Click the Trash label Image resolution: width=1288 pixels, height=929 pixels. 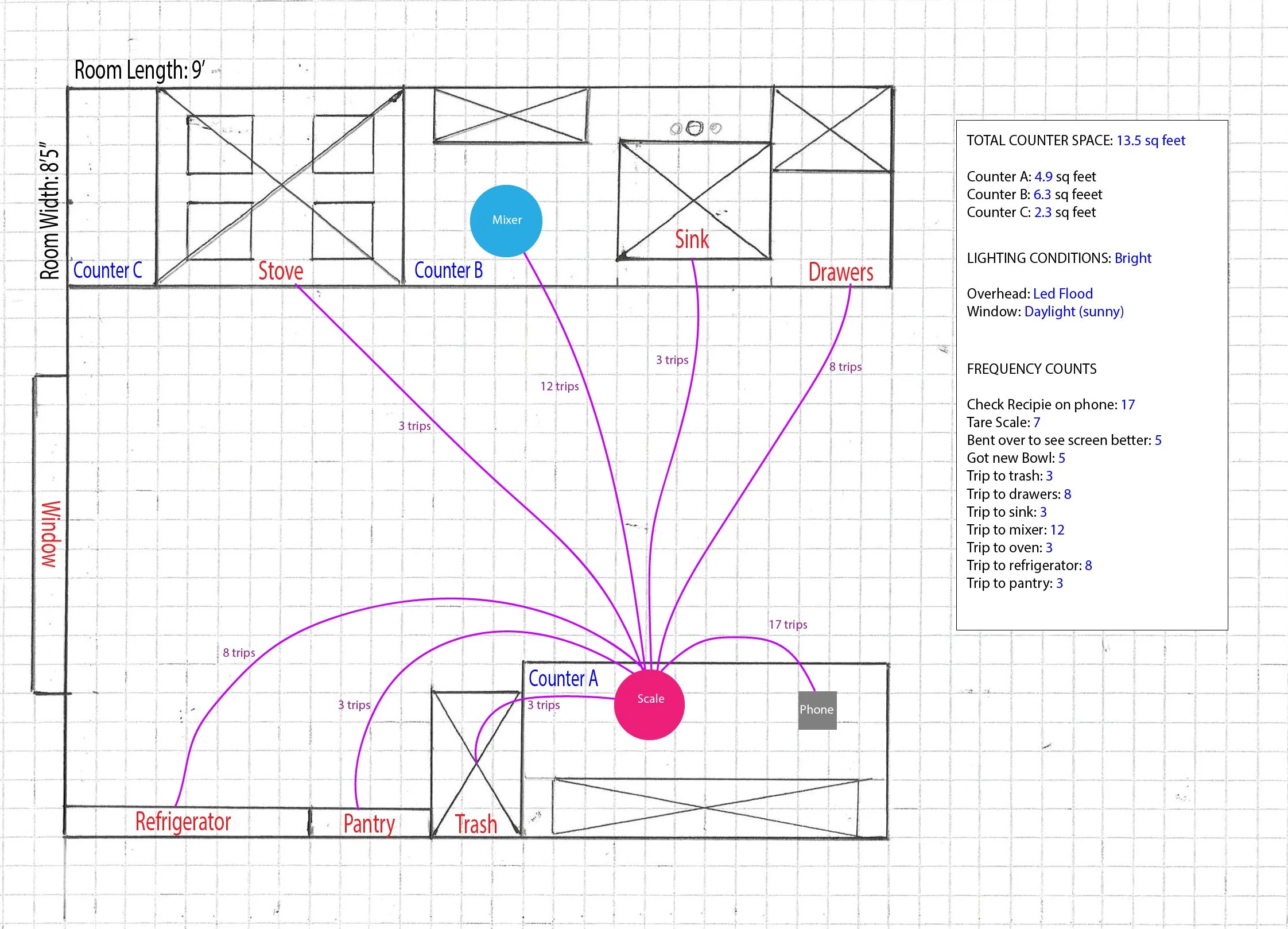click(x=476, y=825)
